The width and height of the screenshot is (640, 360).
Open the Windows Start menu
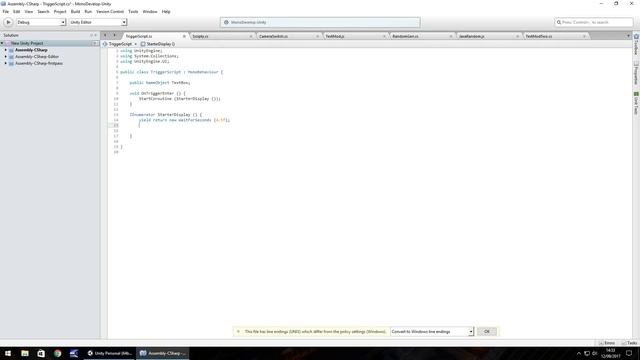pos(8,353)
